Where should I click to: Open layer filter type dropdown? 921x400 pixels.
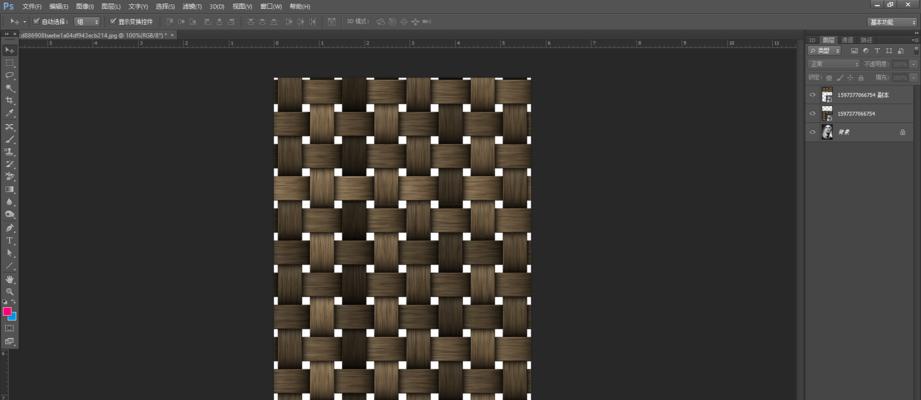(x=825, y=51)
